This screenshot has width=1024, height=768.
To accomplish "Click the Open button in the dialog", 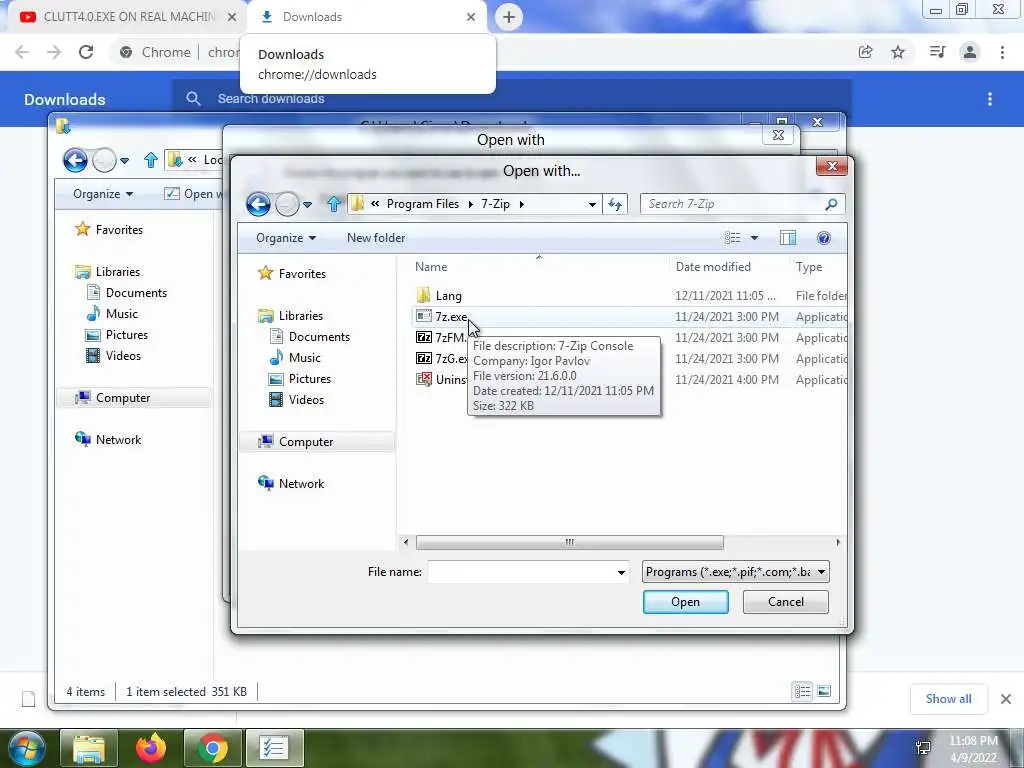I will pos(685,601).
